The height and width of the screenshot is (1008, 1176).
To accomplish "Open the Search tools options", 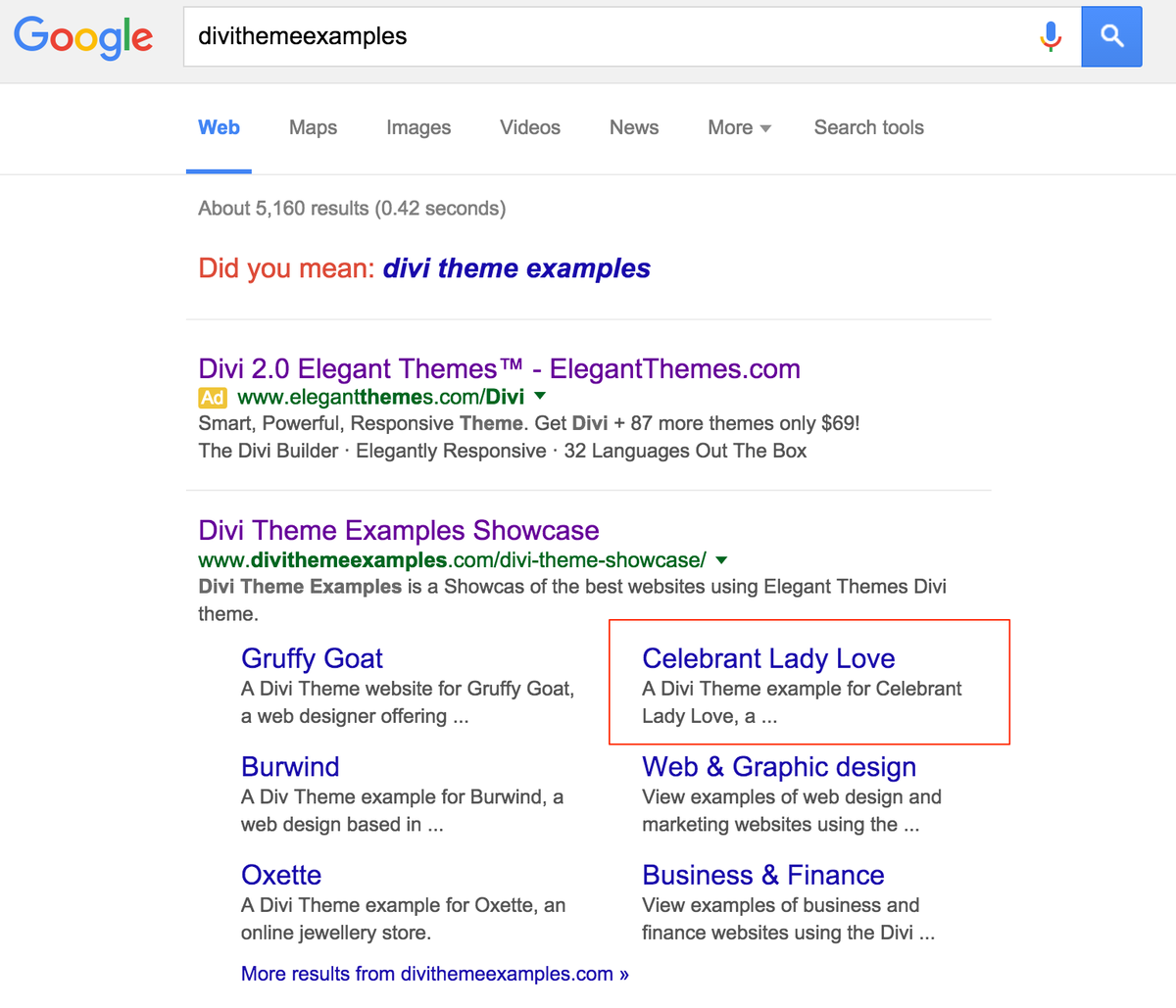I will (868, 127).
